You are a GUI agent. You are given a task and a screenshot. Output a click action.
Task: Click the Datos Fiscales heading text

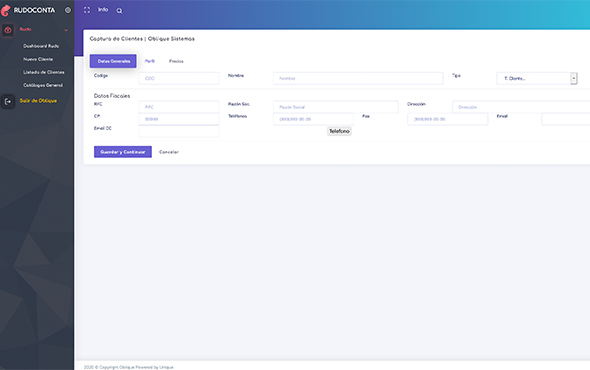[112, 96]
